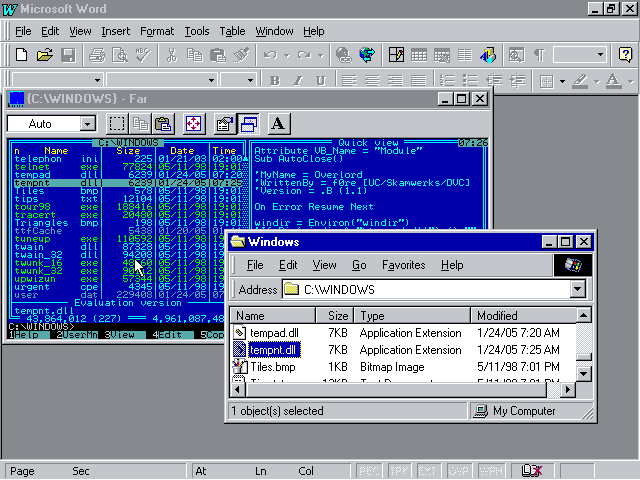The image size is (640, 480).
Task: Expand the Address bar dropdown in Windows explorer
Action: click(578, 289)
